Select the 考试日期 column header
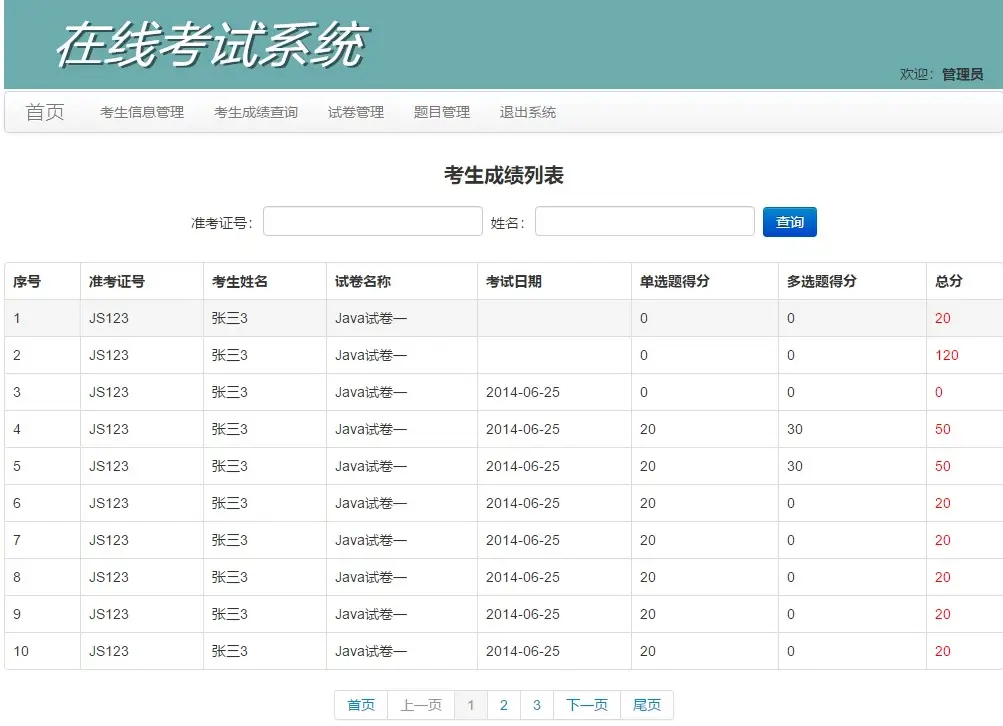Image resolution: width=1003 pixels, height=726 pixels. pos(513,281)
